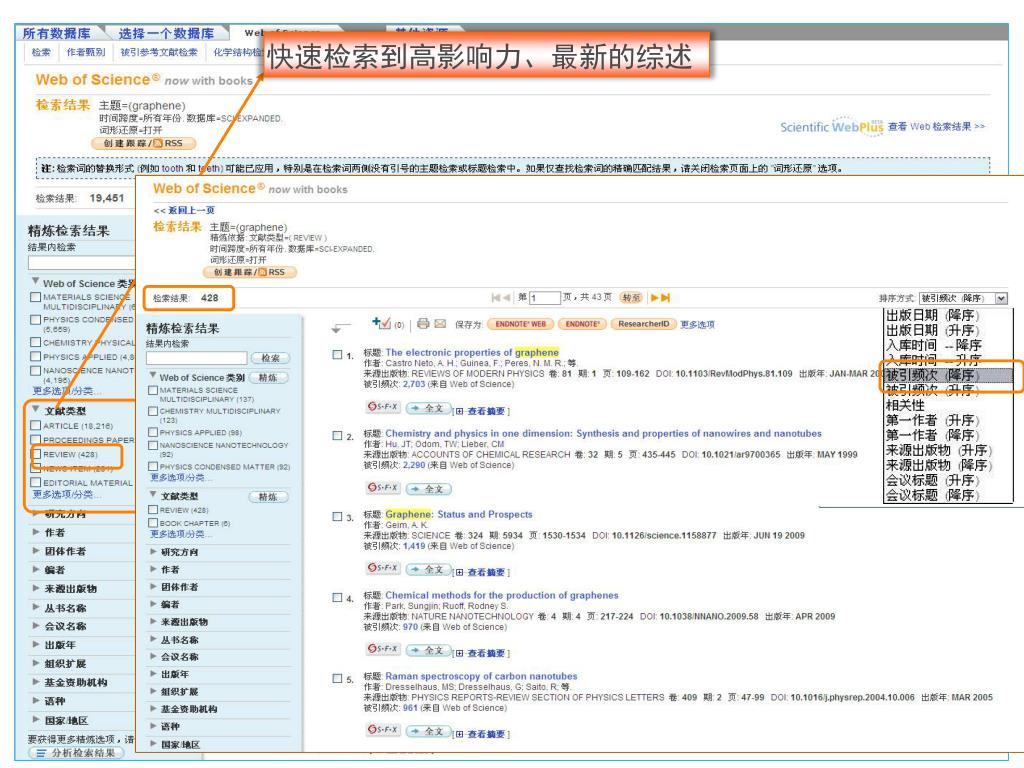This screenshot has height=768, width=1024.
Task: Open S·F·X link for Chemical methods result
Action: pos(383,649)
